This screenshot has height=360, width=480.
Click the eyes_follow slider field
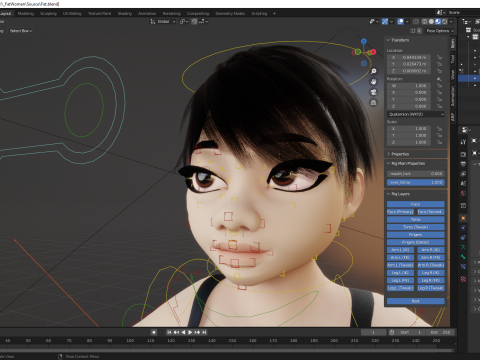(416, 183)
